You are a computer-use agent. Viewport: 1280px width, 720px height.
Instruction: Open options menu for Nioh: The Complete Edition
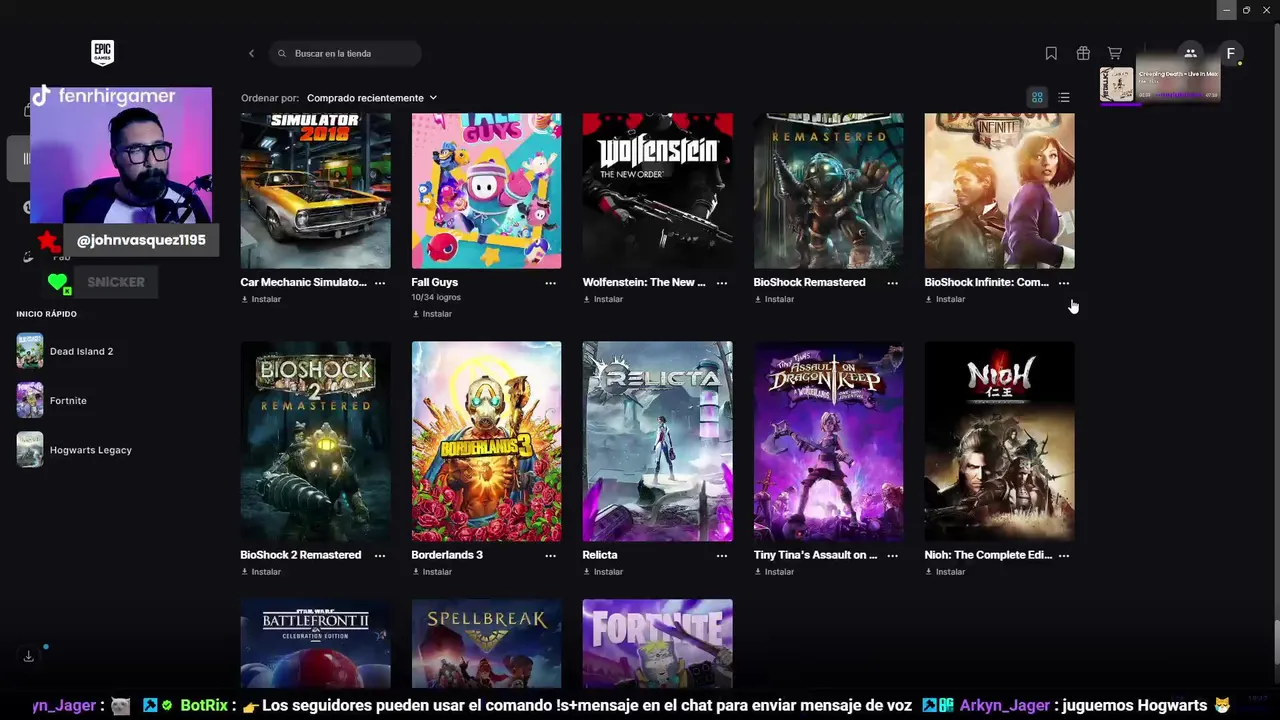[x=1063, y=555]
